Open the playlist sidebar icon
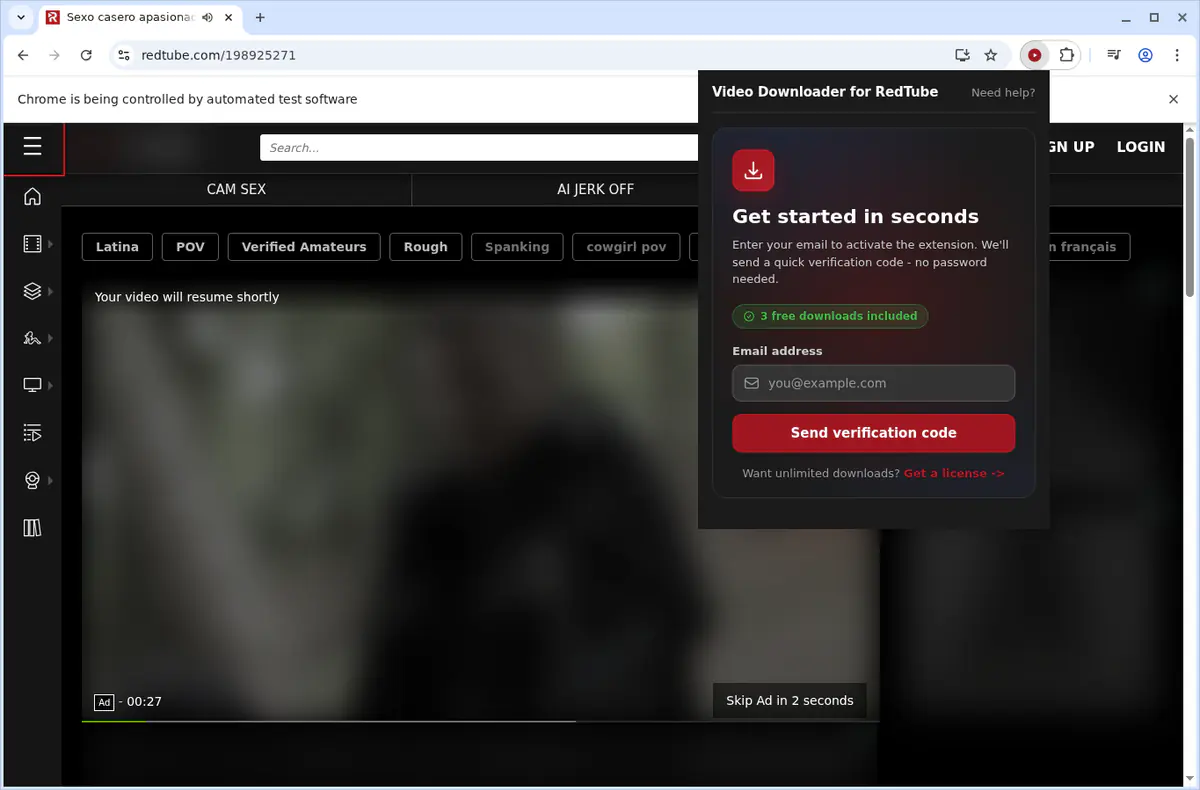The image size is (1200, 790). 32,433
